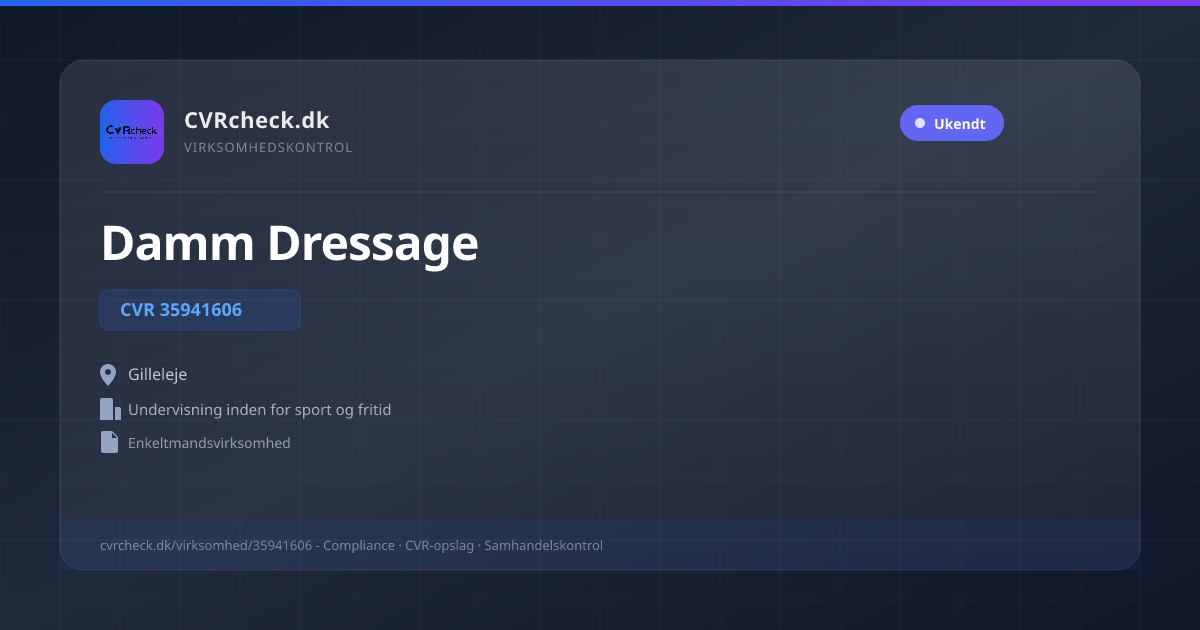Image resolution: width=1200 pixels, height=630 pixels.
Task: Click 'Undervisning inden for sport og fritid' text
Action: 259,409
